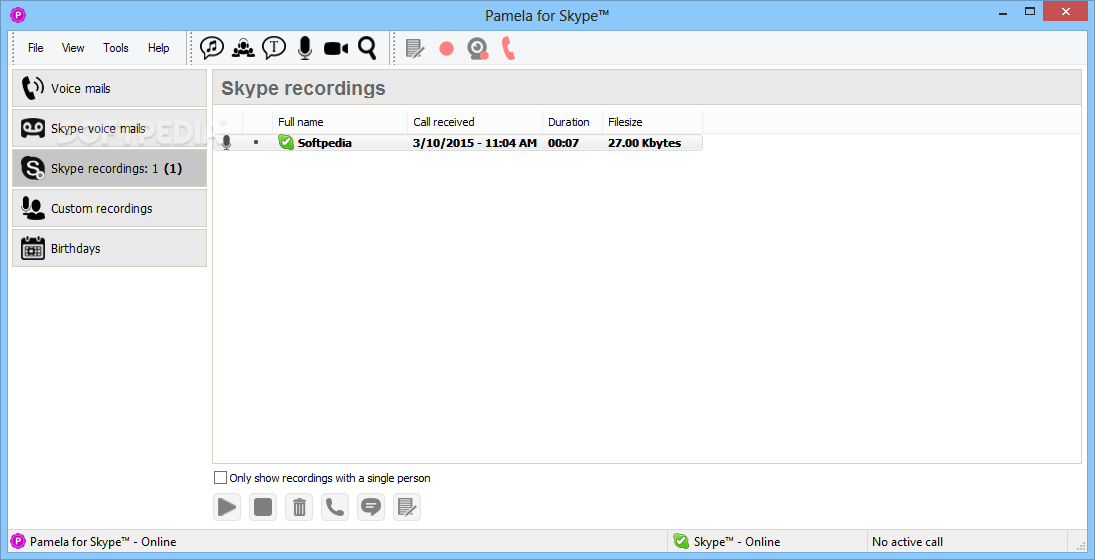Viewport: 1095px width, 560px height.
Task: Click the Pamela icon in title bar
Action: click(18, 13)
